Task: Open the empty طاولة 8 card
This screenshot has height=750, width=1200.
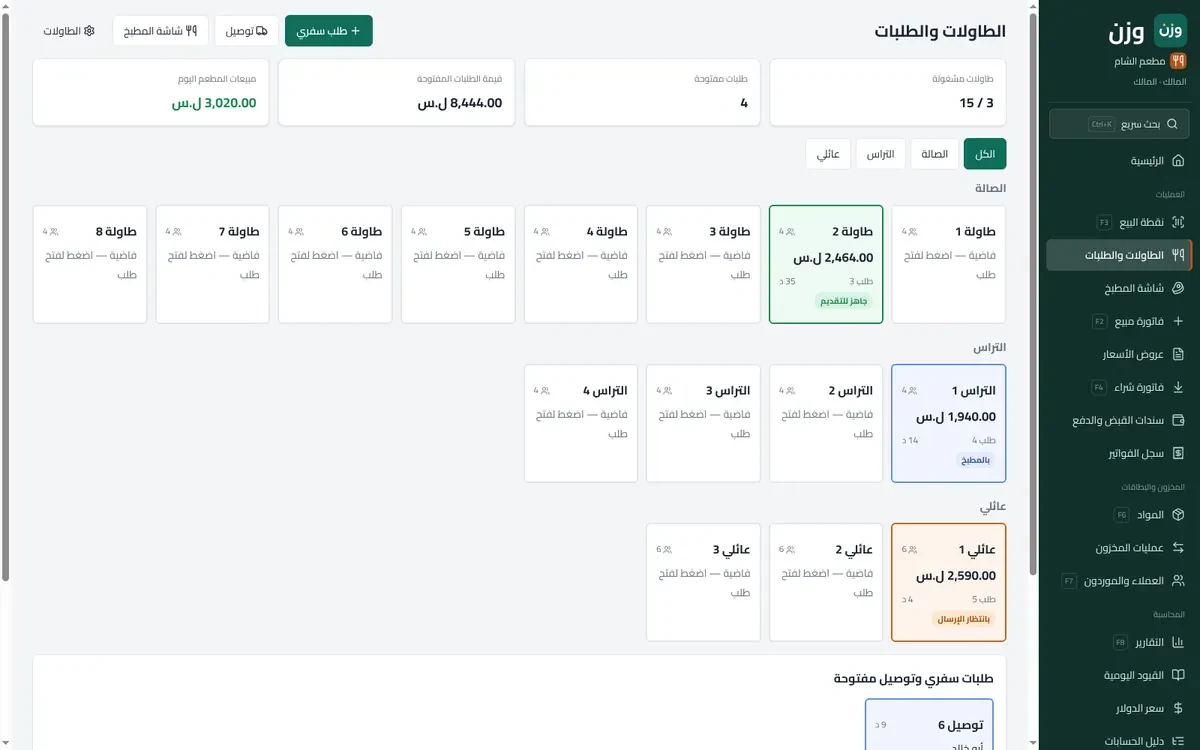Action: pos(90,265)
